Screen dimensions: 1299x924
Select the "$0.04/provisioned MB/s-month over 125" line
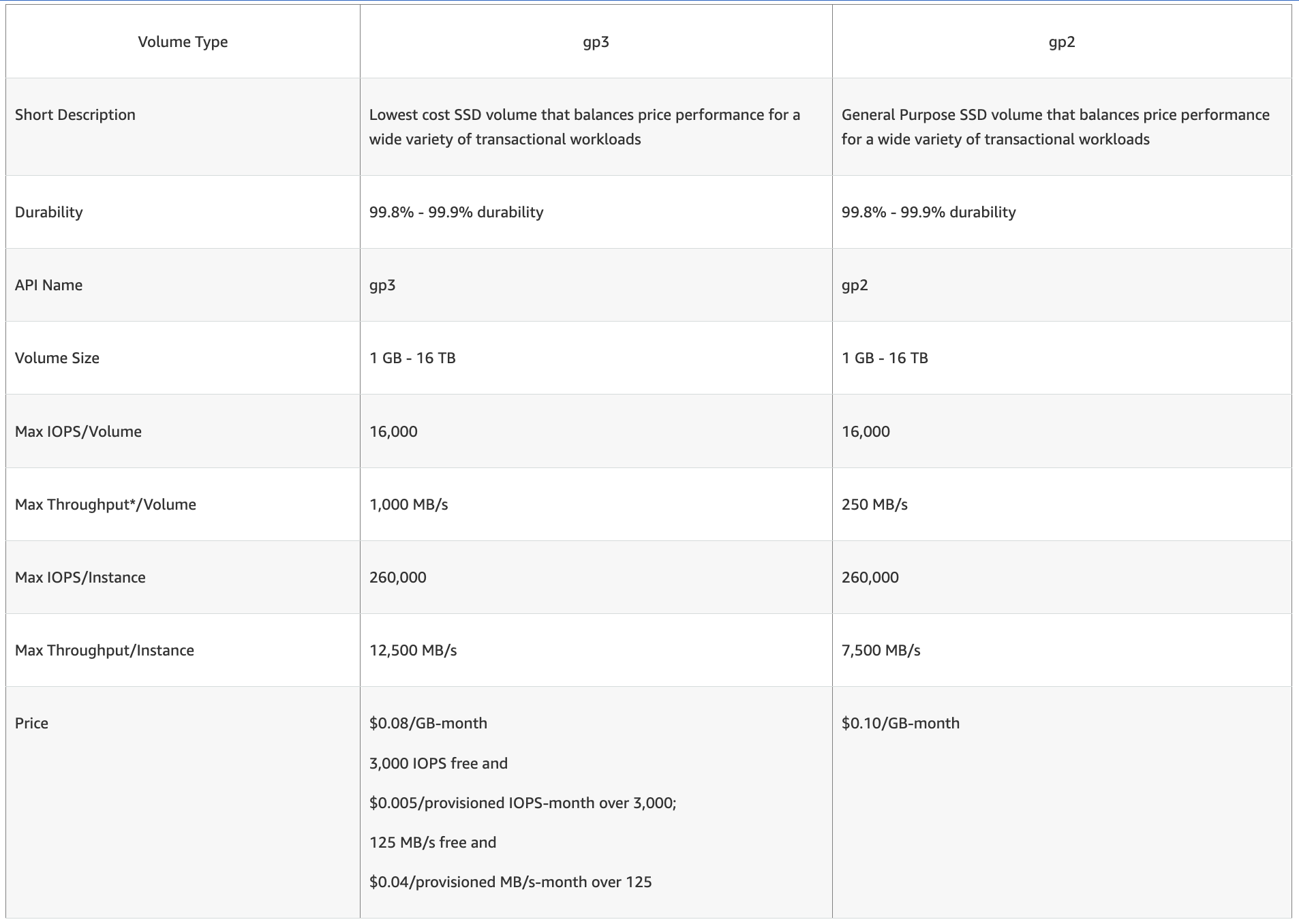point(510,882)
